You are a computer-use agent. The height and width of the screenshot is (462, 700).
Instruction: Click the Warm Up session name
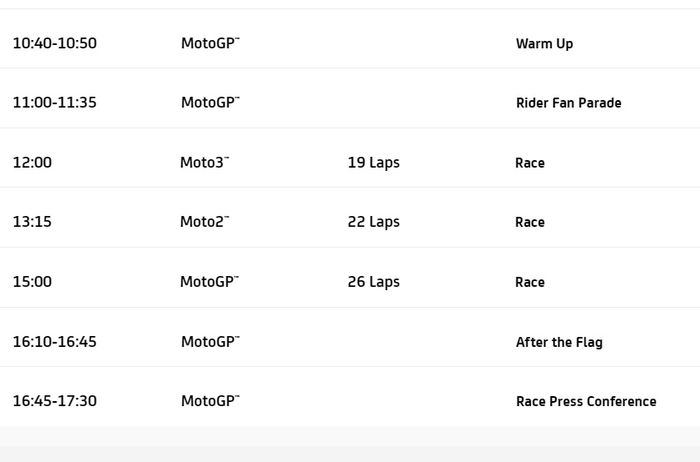pos(544,44)
